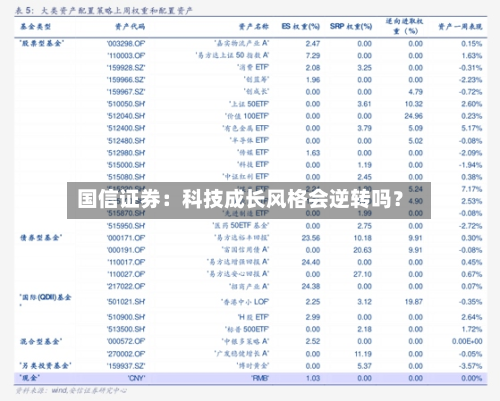Click the '医药 50ETF 基金' asset name

pyautogui.click(x=241, y=226)
